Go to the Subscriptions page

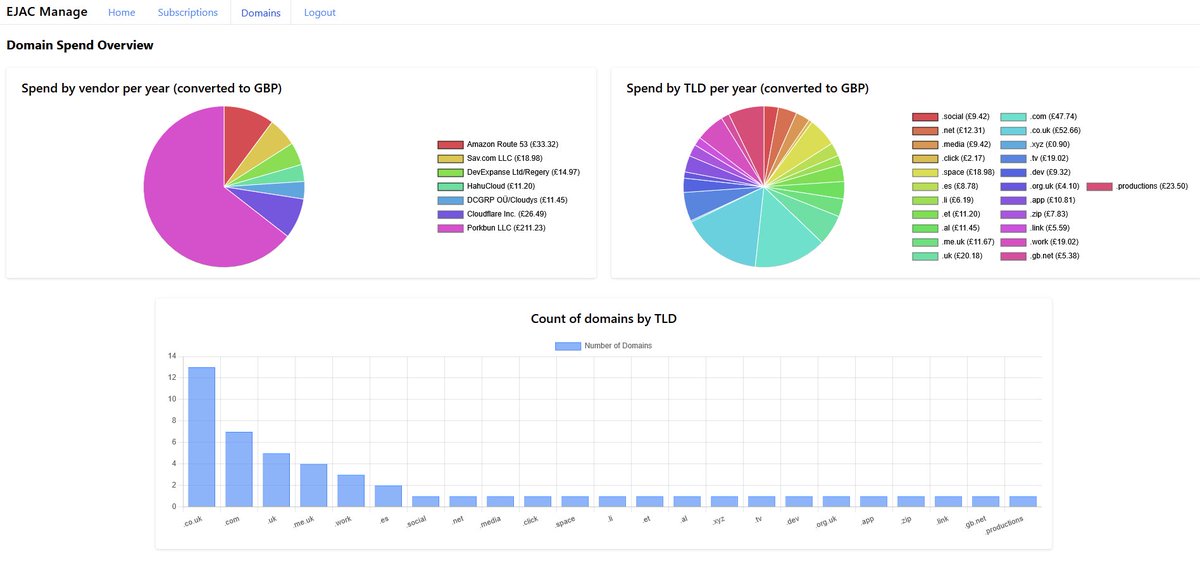coord(188,13)
